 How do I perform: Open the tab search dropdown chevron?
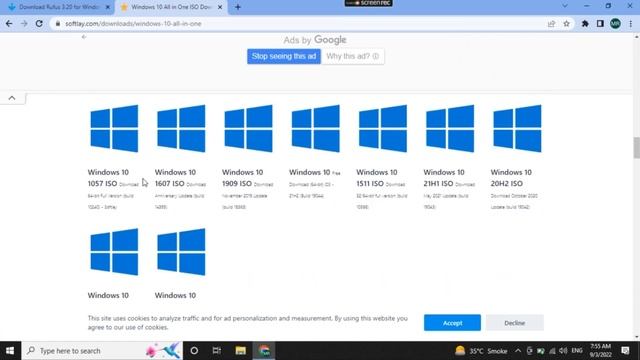tap(565, 6)
